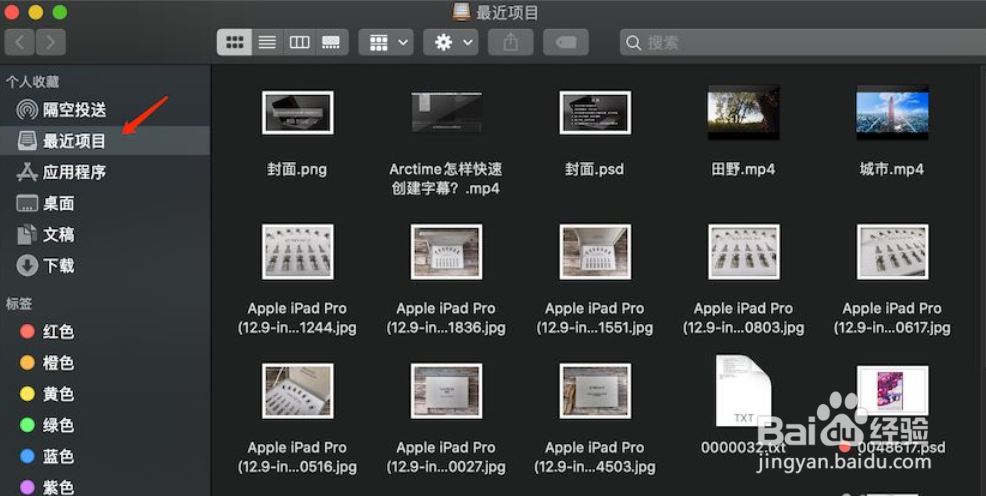
Task: Select iPad Pro image ending 0516.jpg
Action: [x=297, y=391]
